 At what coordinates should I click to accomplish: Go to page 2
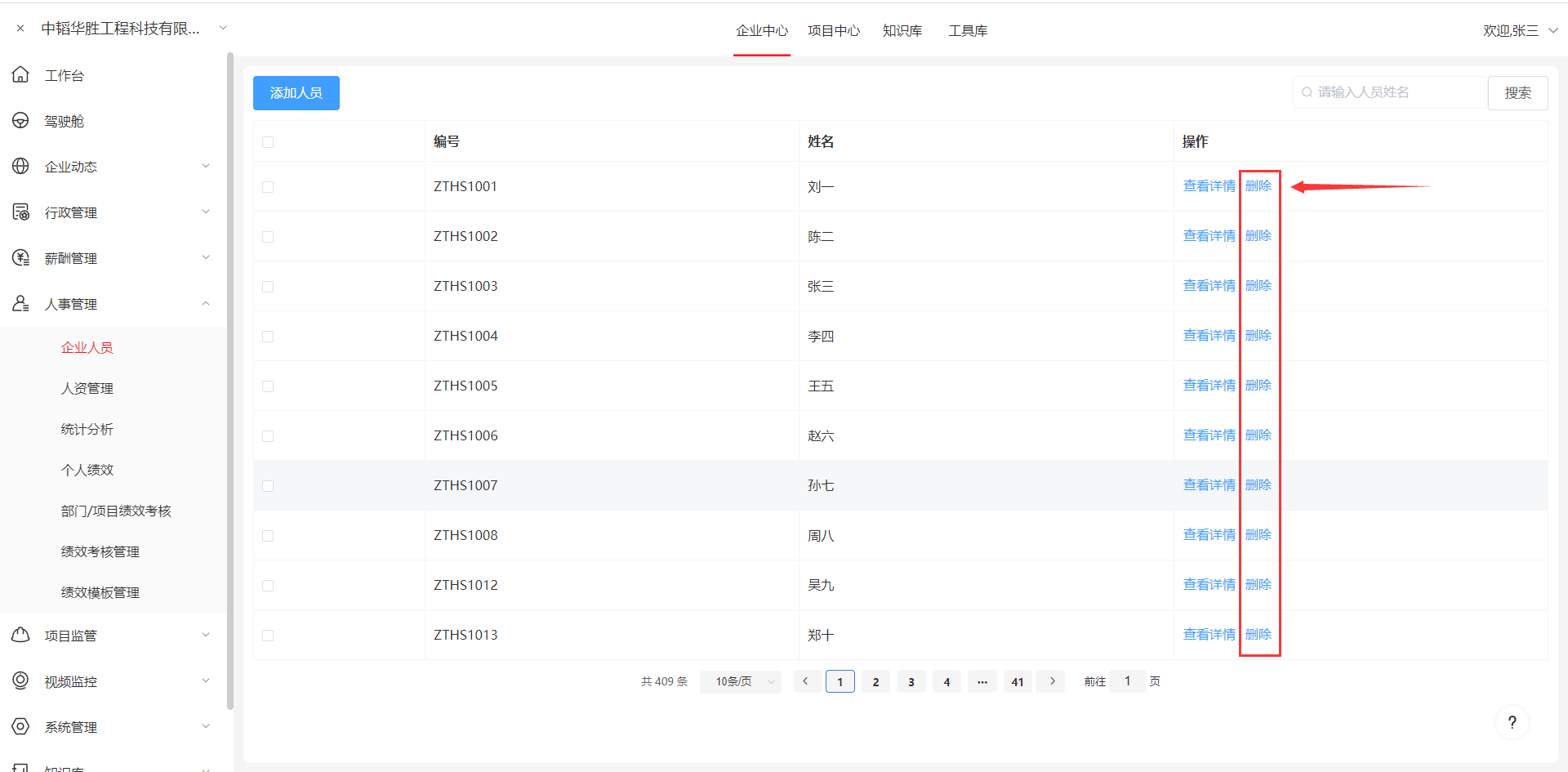[x=875, y=681]
